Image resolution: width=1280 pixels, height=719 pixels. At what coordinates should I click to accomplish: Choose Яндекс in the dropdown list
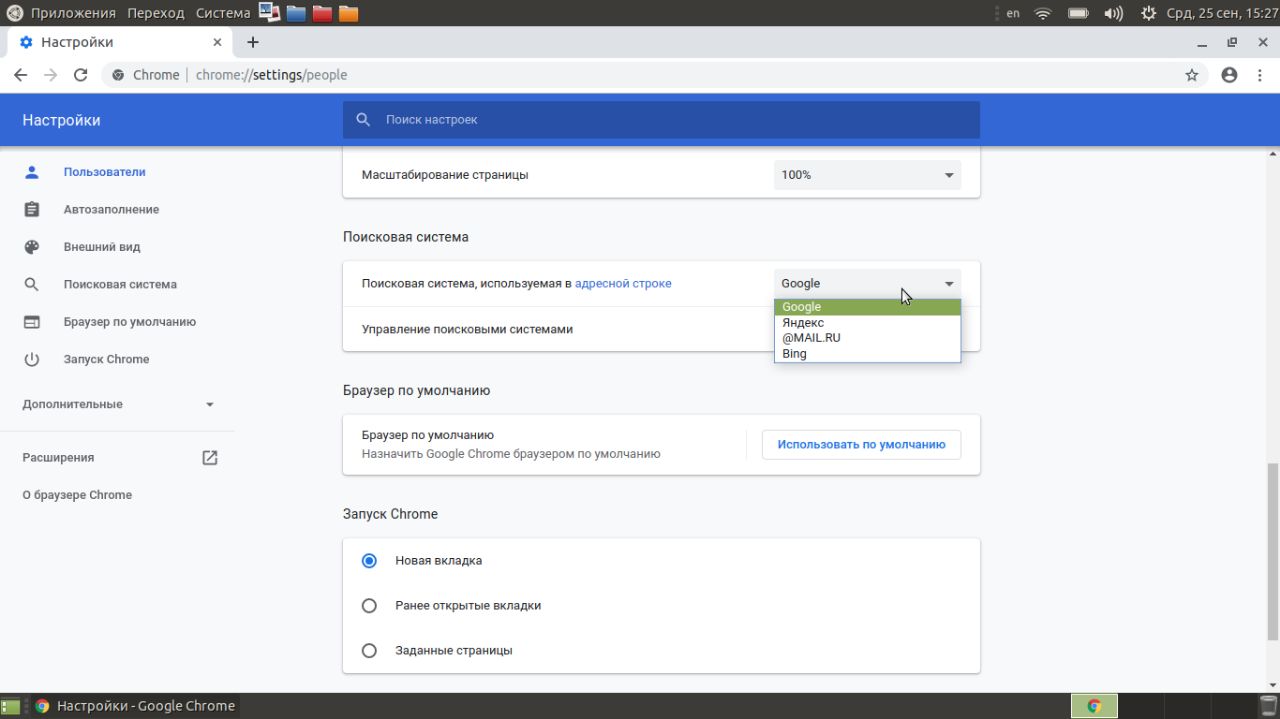click(x=867, y=323)
